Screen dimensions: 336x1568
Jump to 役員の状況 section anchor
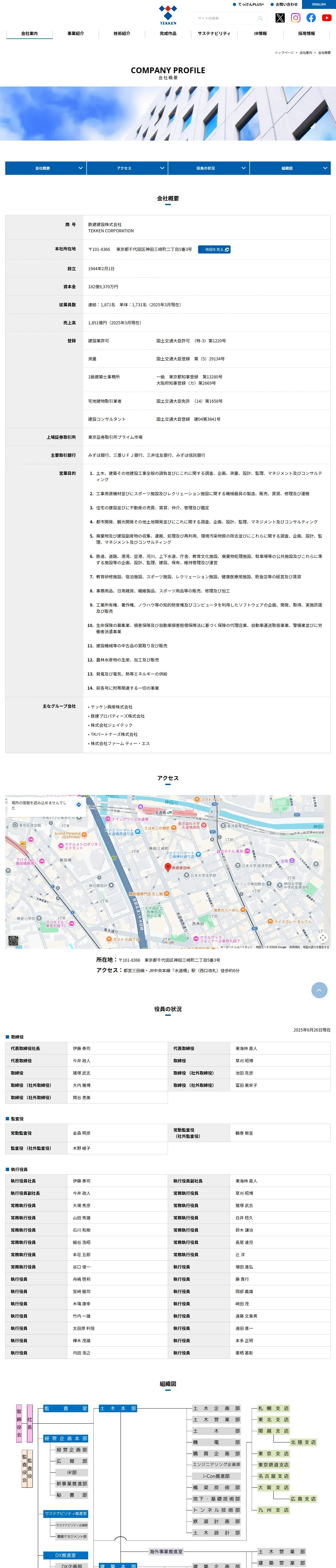209,168
